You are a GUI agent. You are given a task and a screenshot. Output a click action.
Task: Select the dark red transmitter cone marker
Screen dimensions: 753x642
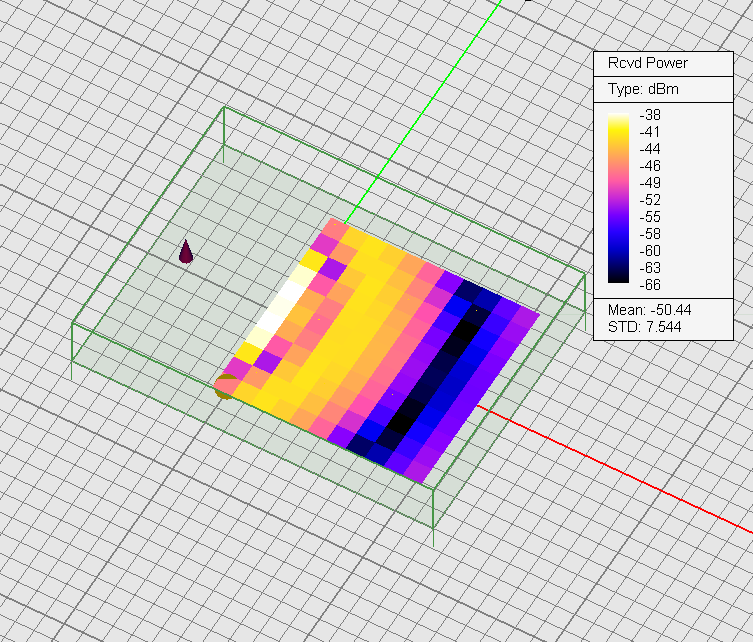click(186, 252)
